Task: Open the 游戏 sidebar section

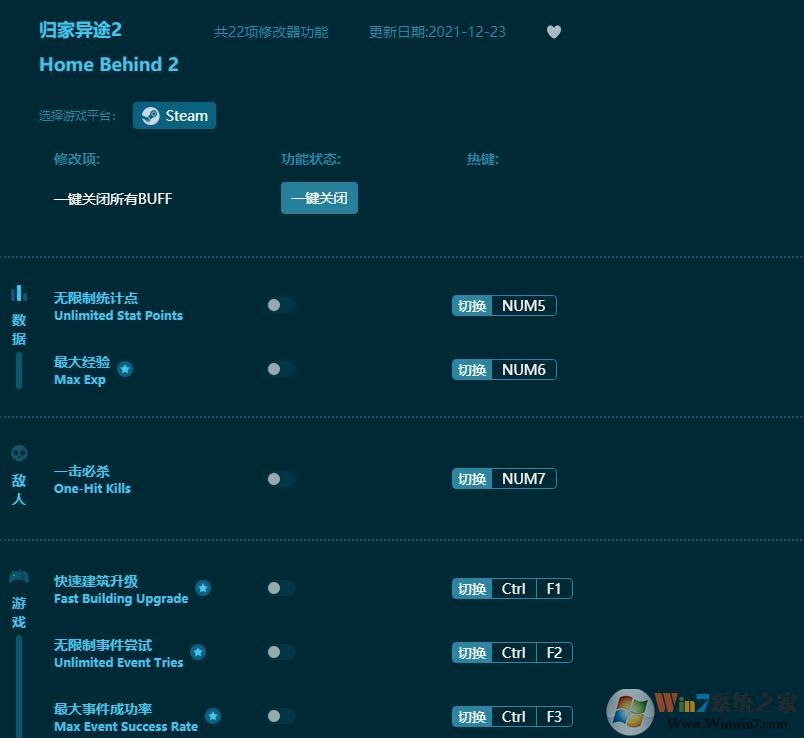Action: point(18,612)
